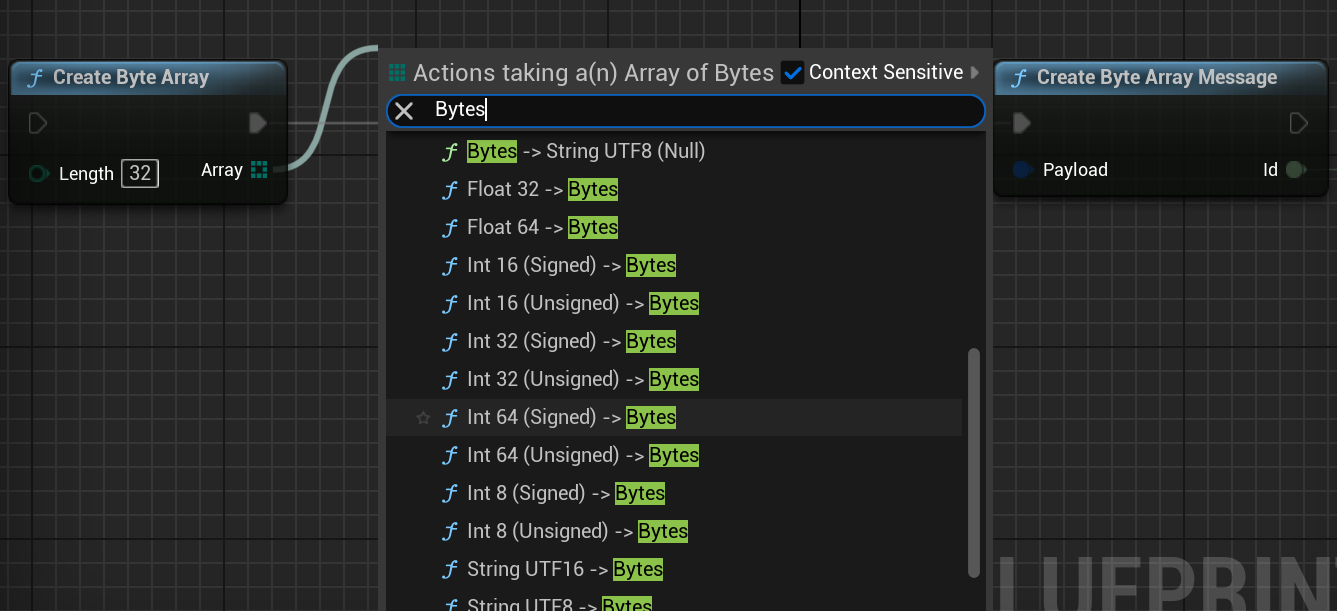Click exec output pin of Create Byte Array Message
Screen dimensions: 1337x611
pyautogui.click(x=1298, y=123)
